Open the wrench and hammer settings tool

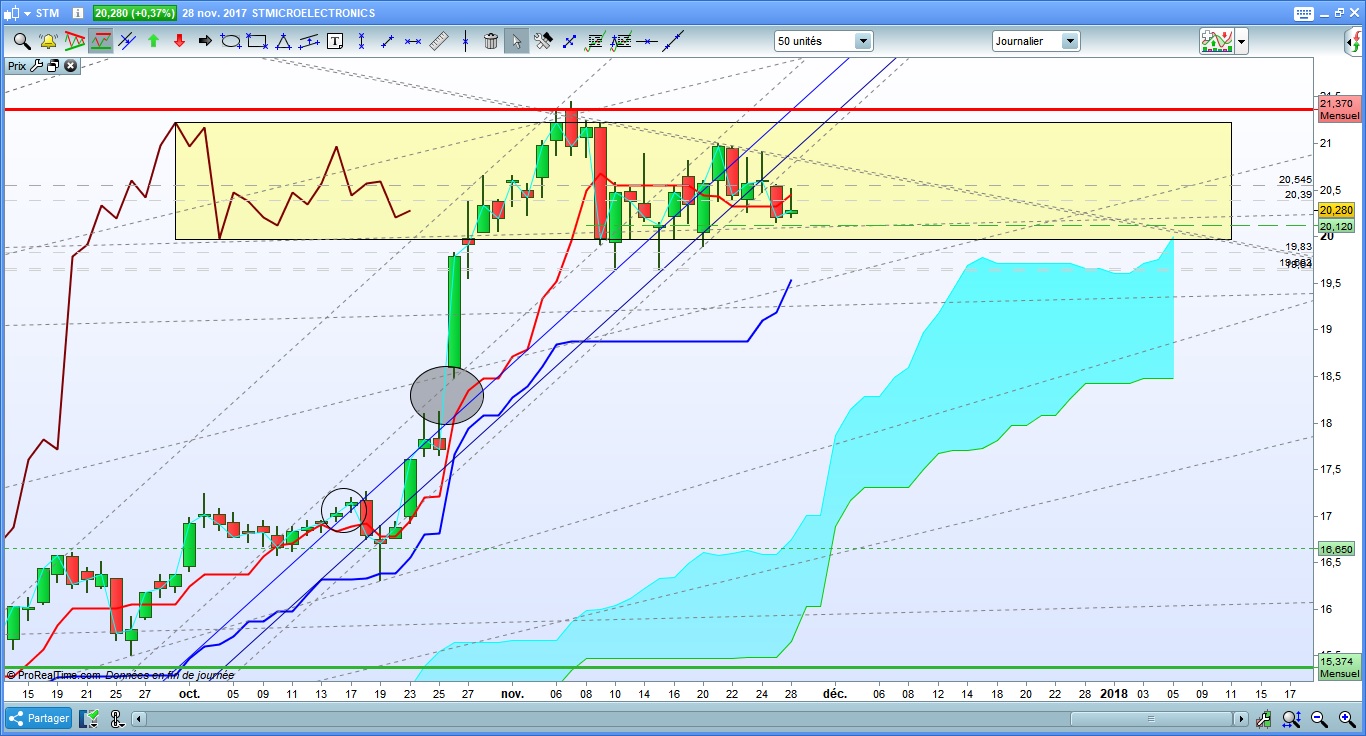(543, 41)
